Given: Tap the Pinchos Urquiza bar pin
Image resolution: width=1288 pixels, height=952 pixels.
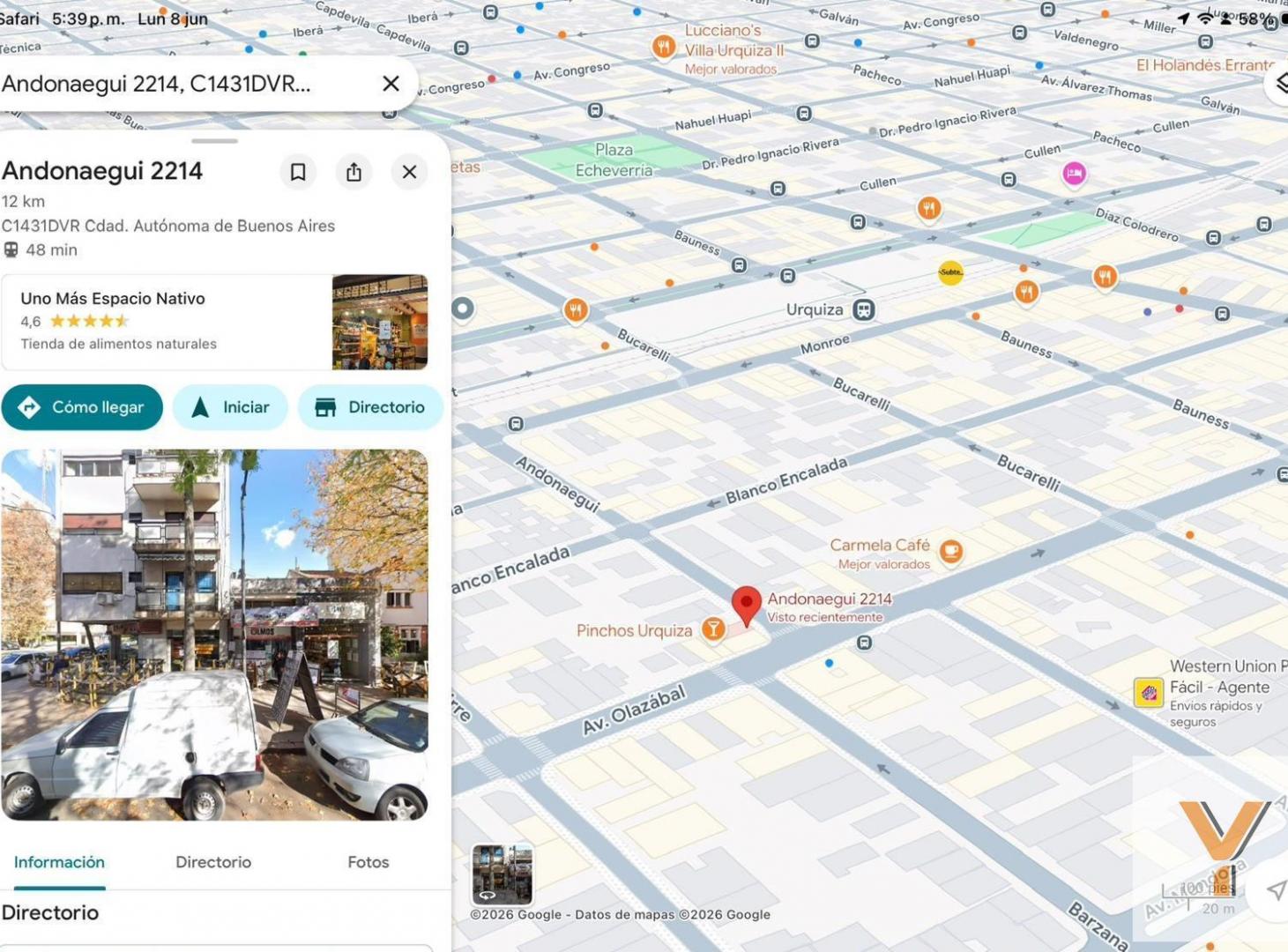Looking at the screenshot, I should click(x=713, y=628).
